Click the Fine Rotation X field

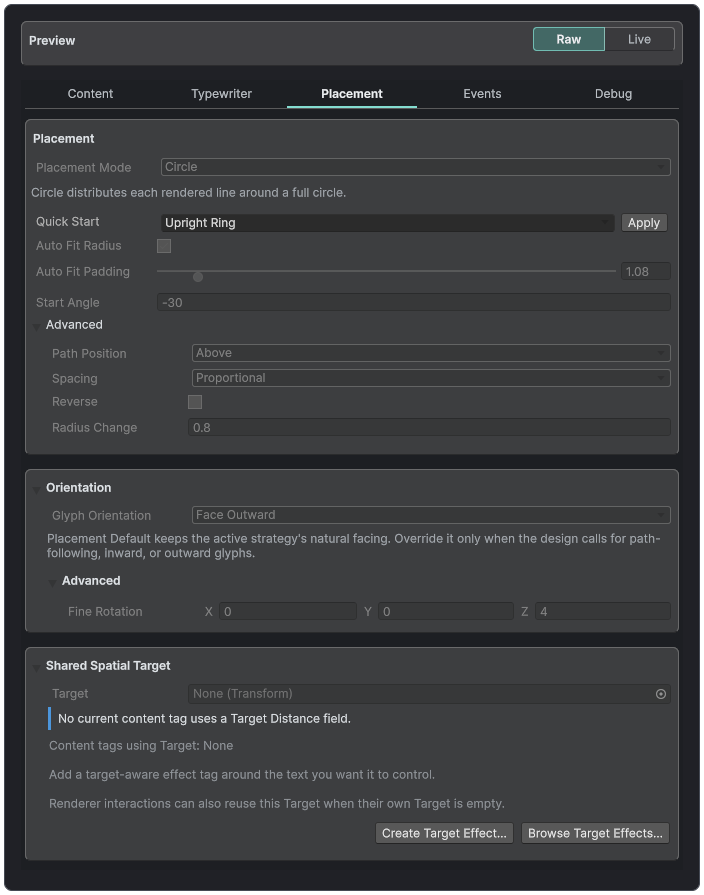point(288,612)
